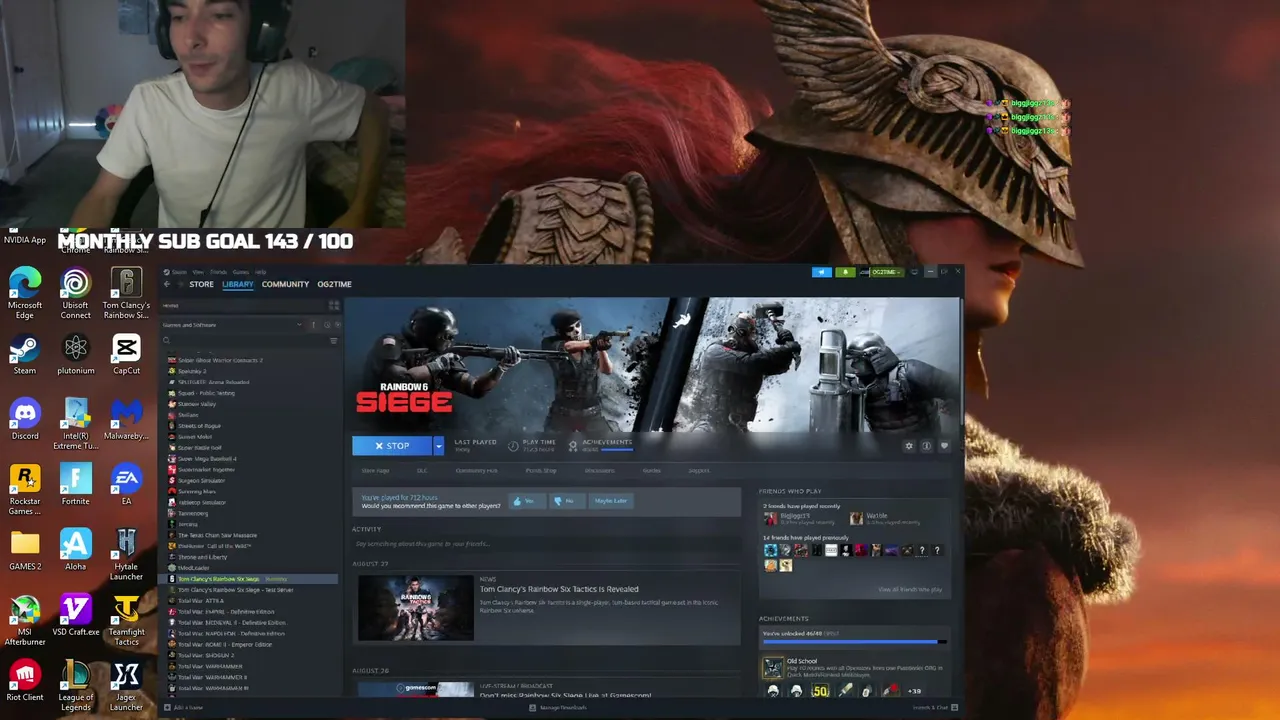Image resolution: width=1280 pixels, height=720 pixels.
Task: Choose Maybe Later for recommendation
Action: pyautogui.click(x=610, y=501)
